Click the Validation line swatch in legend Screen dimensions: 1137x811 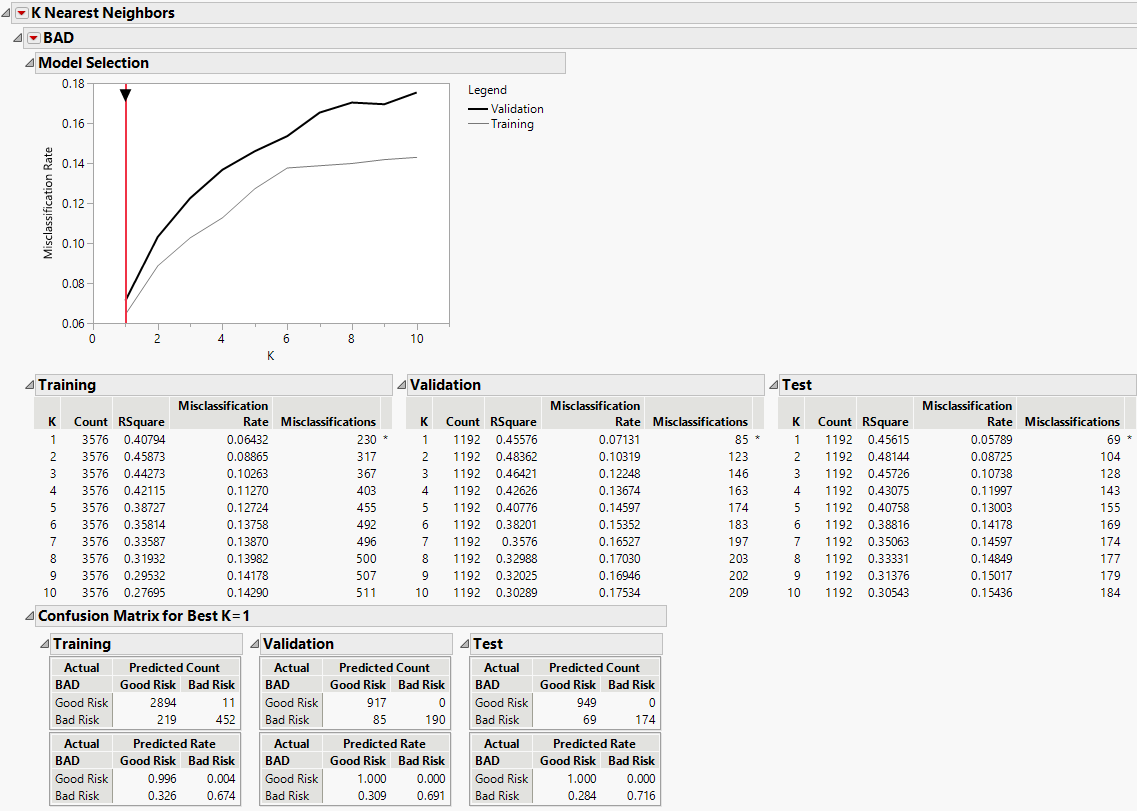[x=478, y=109]
